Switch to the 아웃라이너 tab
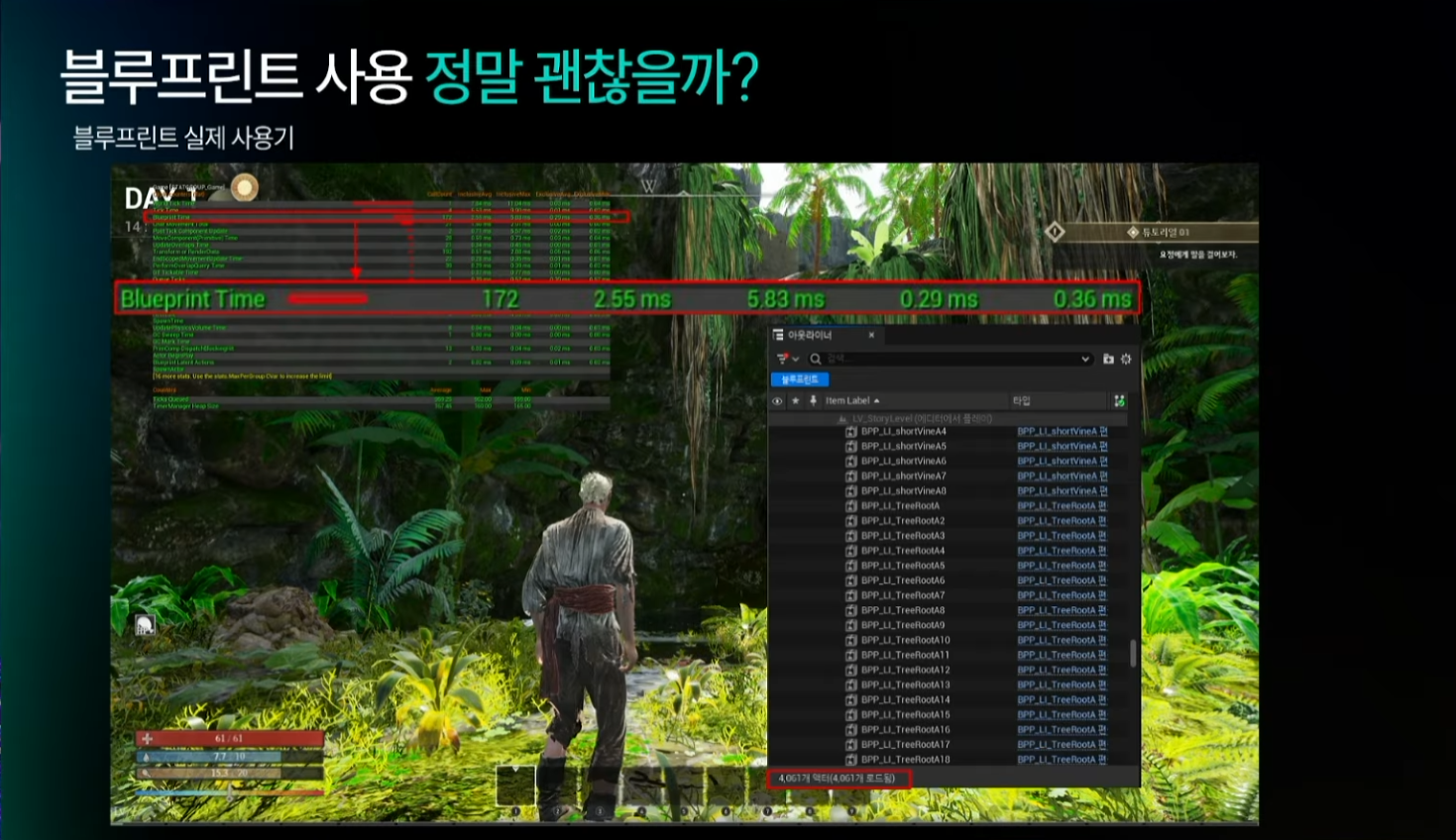 point(810,335)
